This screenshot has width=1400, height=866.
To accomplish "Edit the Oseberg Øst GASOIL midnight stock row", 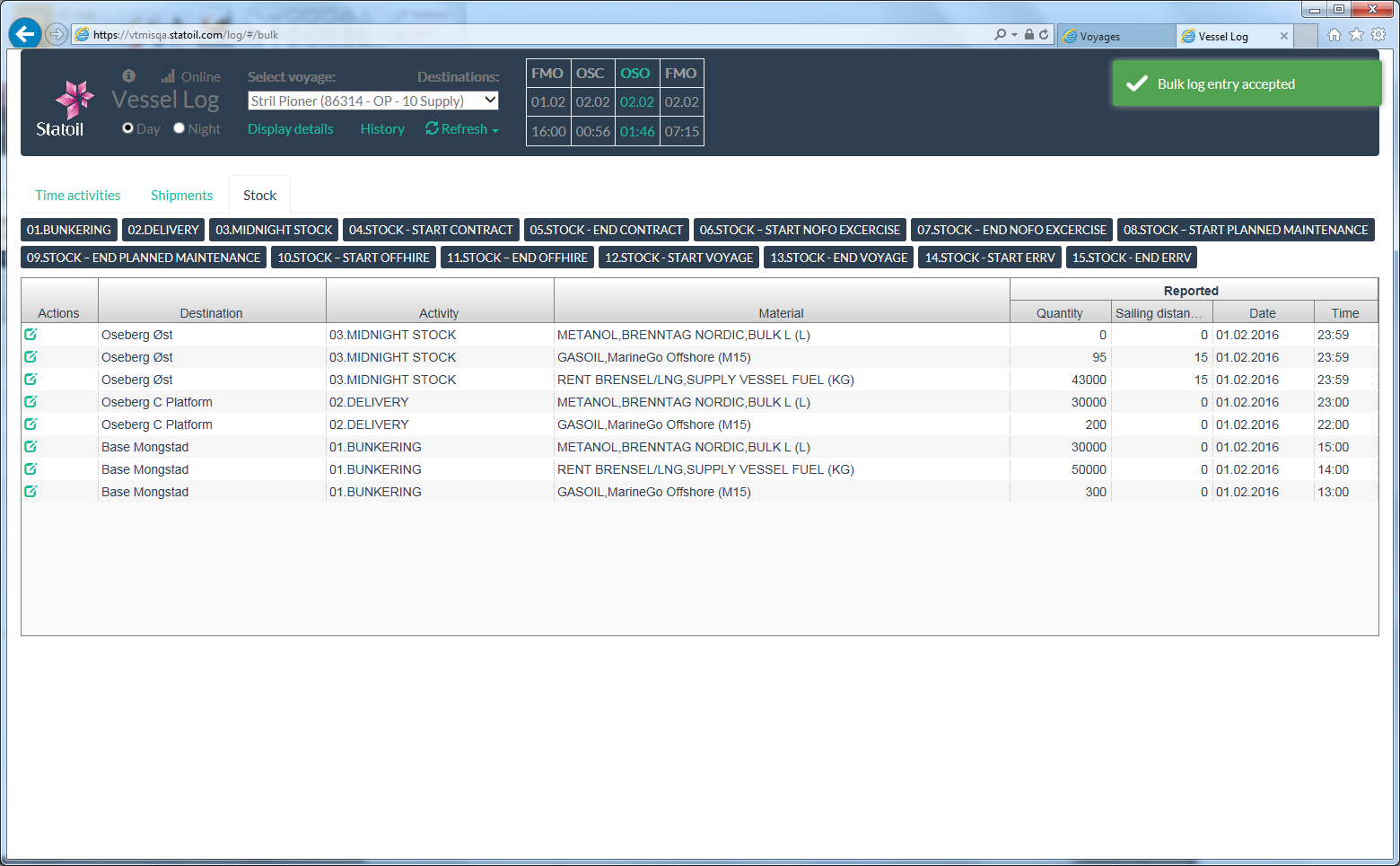I will point(31,356).
